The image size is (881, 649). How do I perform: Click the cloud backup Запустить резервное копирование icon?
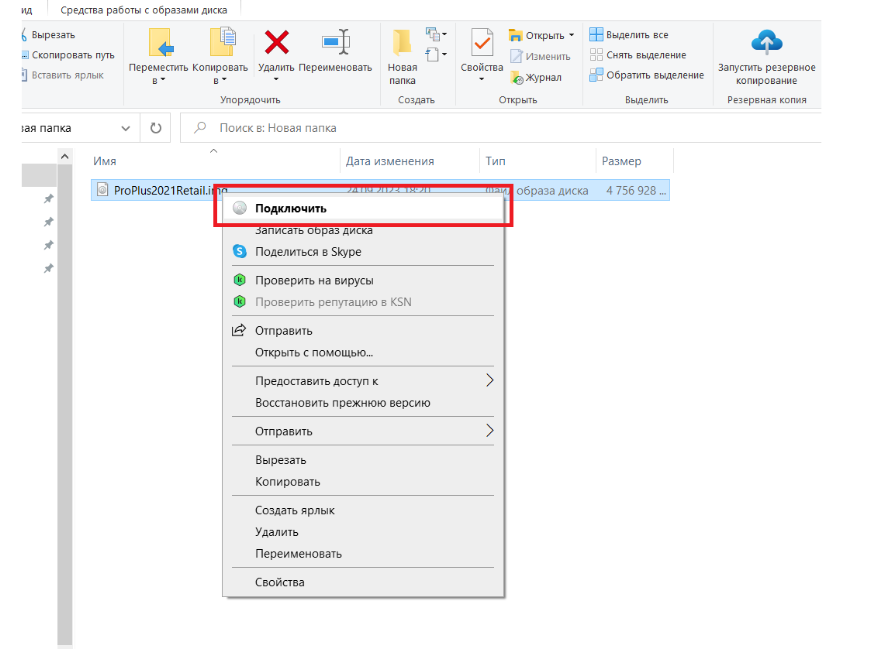tap(766, 43)
